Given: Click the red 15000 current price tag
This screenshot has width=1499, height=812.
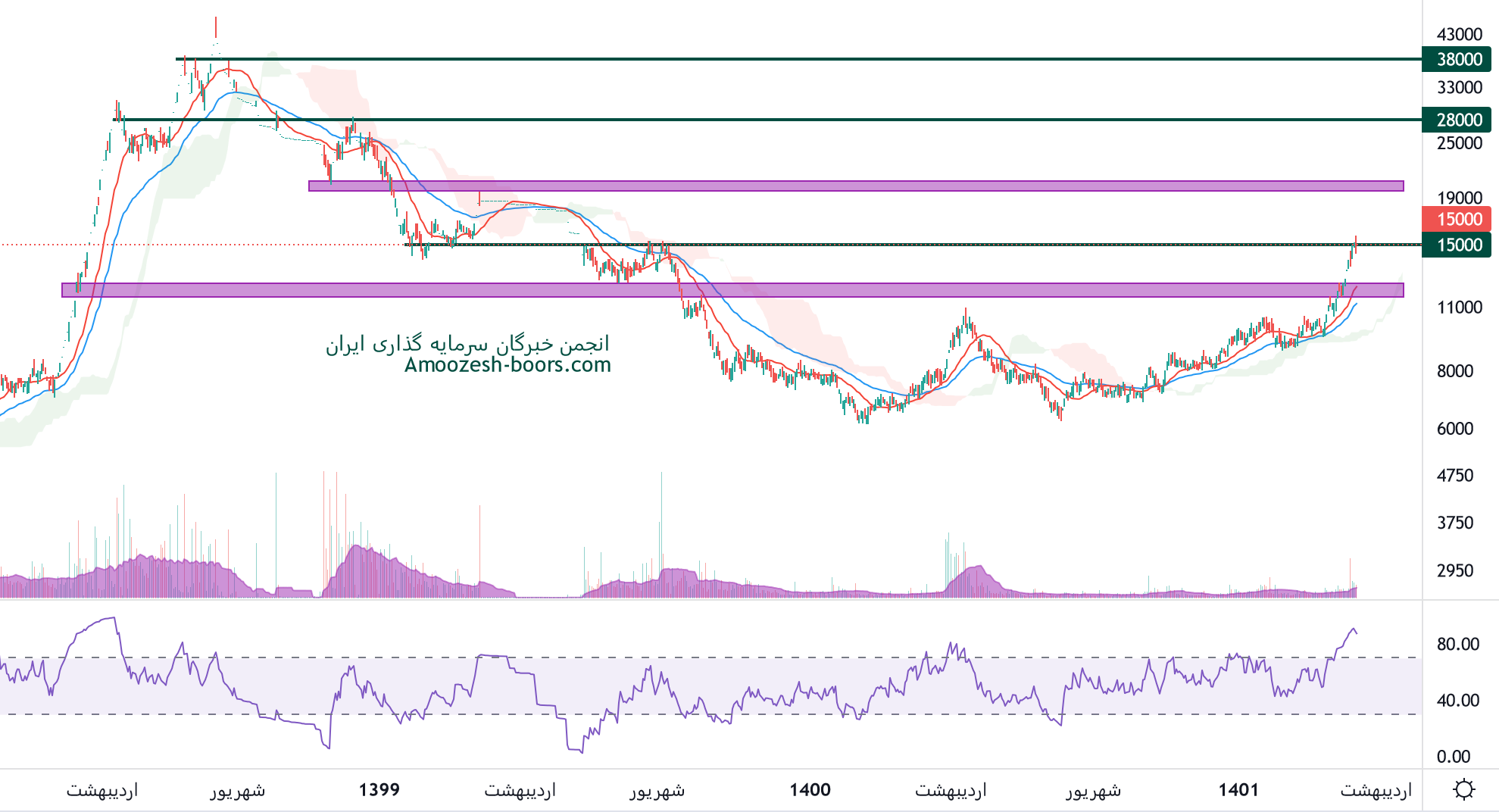Looking at the screenshot, I should pyautogui.click(x=1458, y=220).
